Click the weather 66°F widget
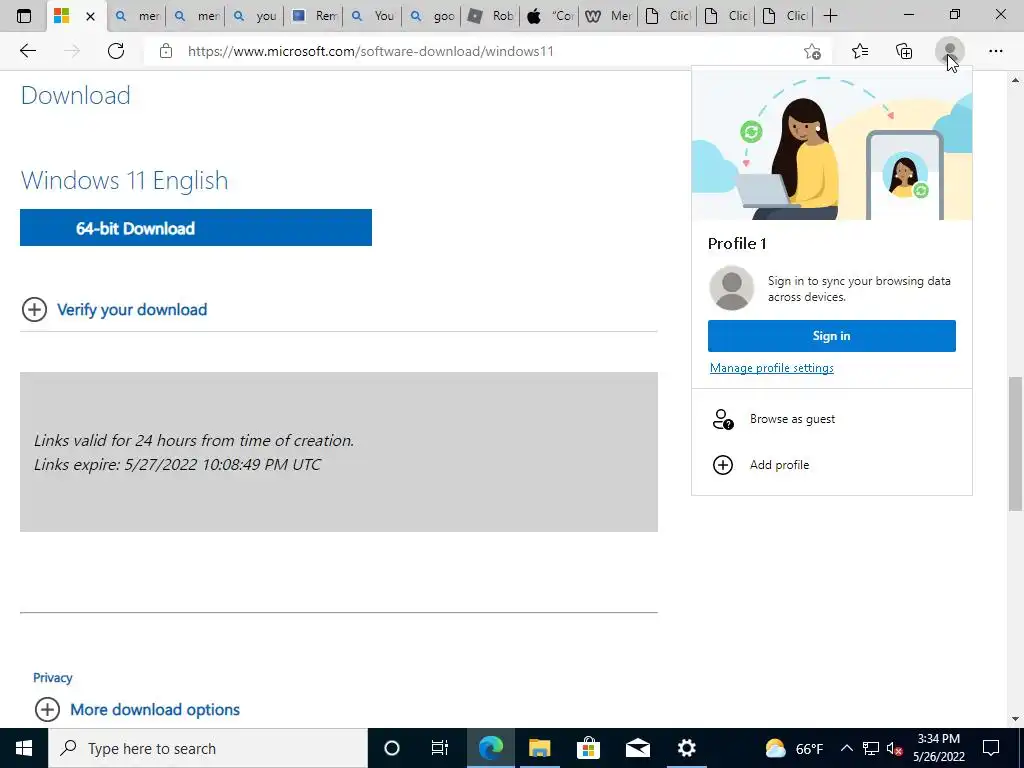Image resolution: width=1024 pixels, height=768 pixels. pos(794,748)
